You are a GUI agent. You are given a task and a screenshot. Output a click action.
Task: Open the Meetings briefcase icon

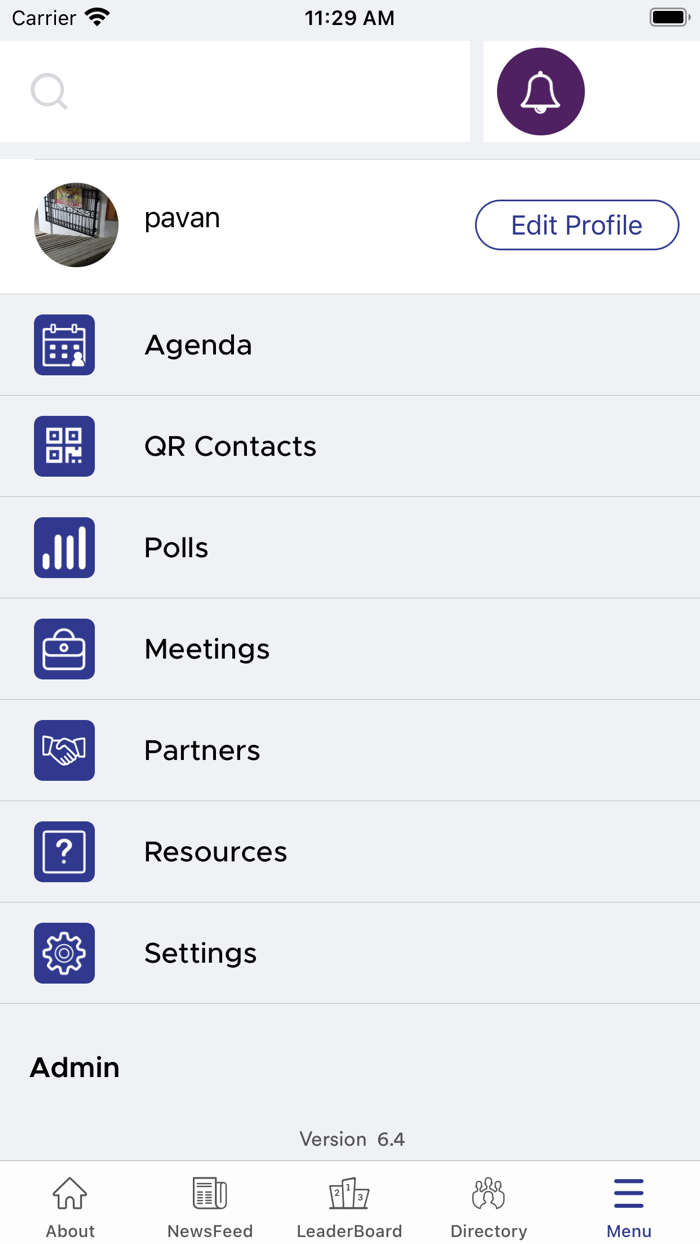[x=64, y=649]
